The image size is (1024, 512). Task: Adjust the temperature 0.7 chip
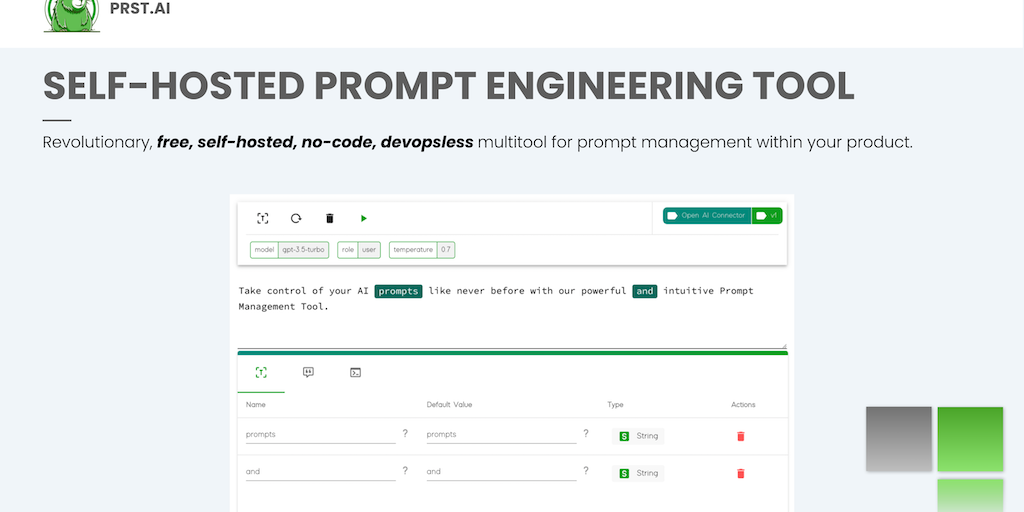point(422,249)
